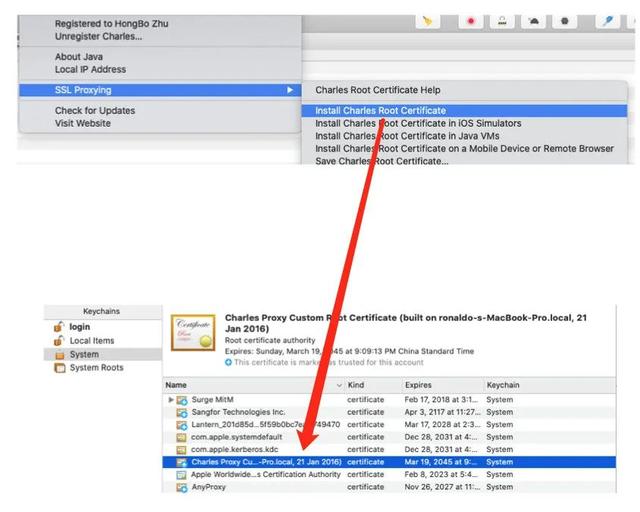Click the Expires column header

[418, 385]
